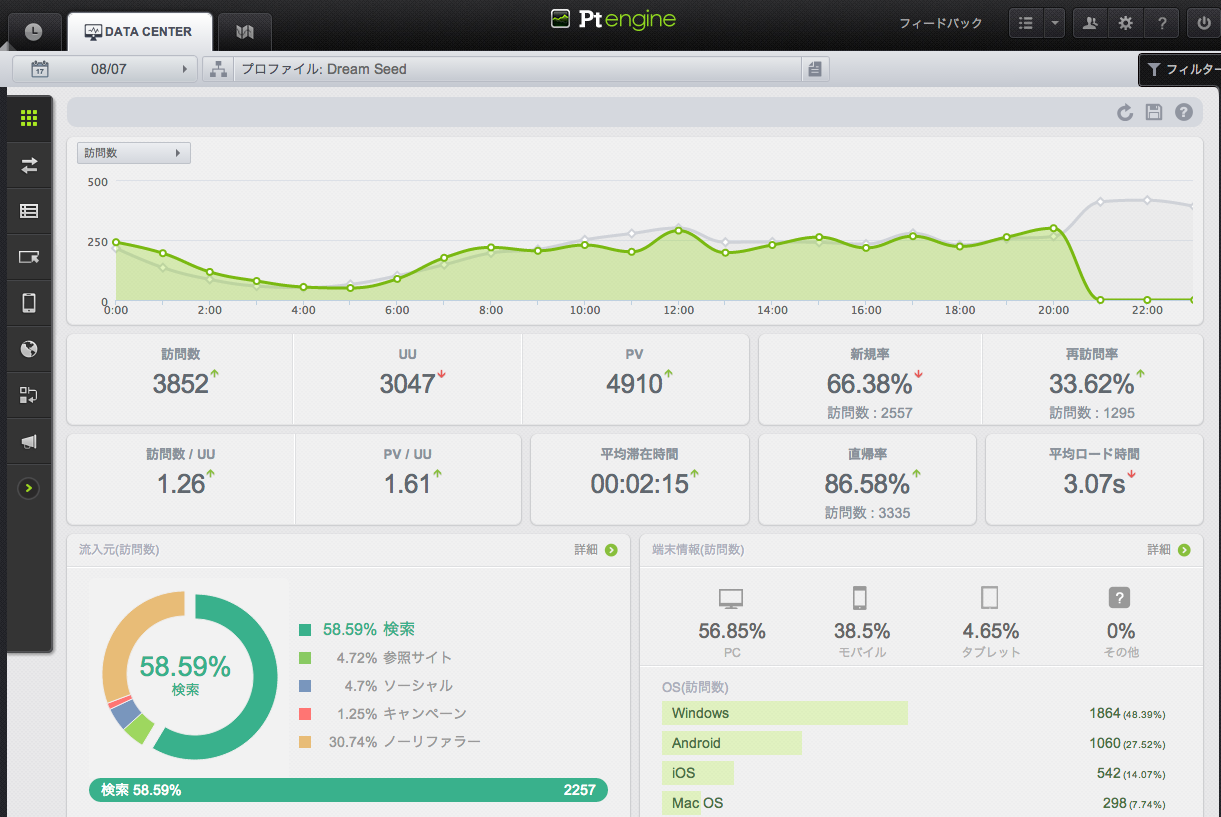Open the settings gear icon

click(x=1126, y=23)
